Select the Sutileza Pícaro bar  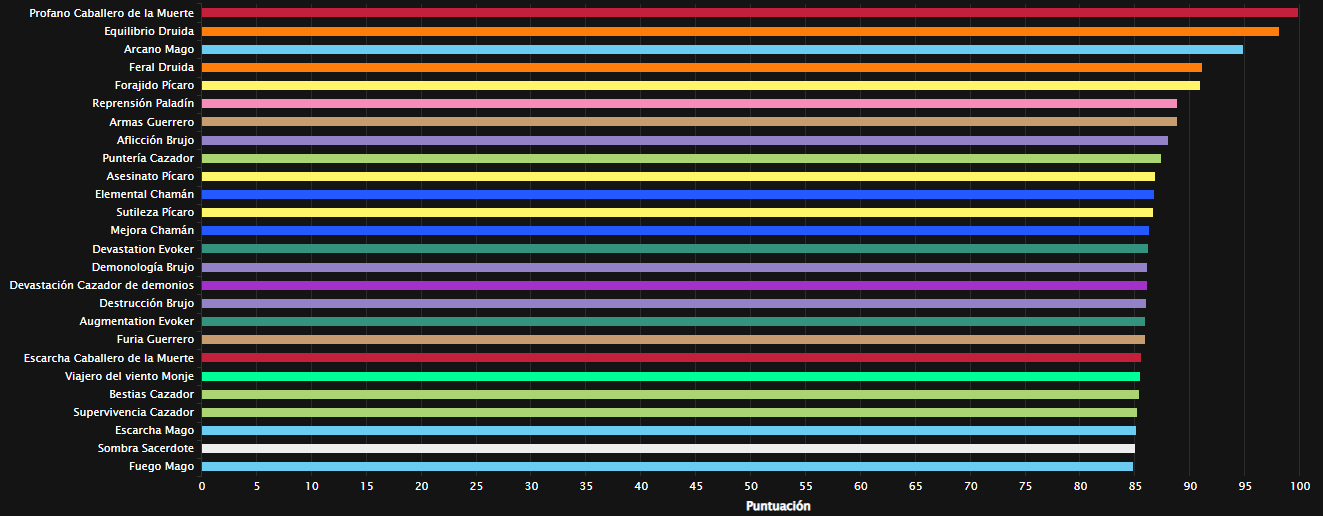677,212
